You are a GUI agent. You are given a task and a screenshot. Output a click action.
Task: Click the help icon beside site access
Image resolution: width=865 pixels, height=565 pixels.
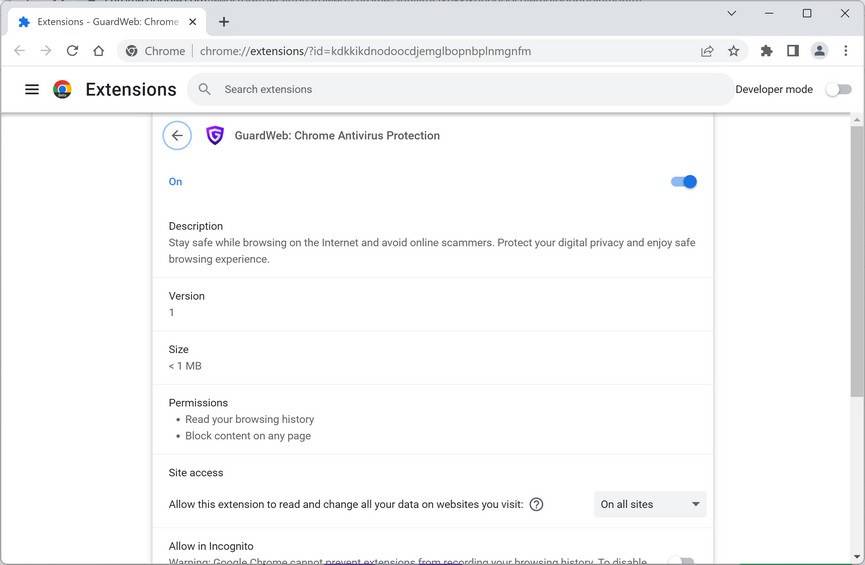point(536,504)
